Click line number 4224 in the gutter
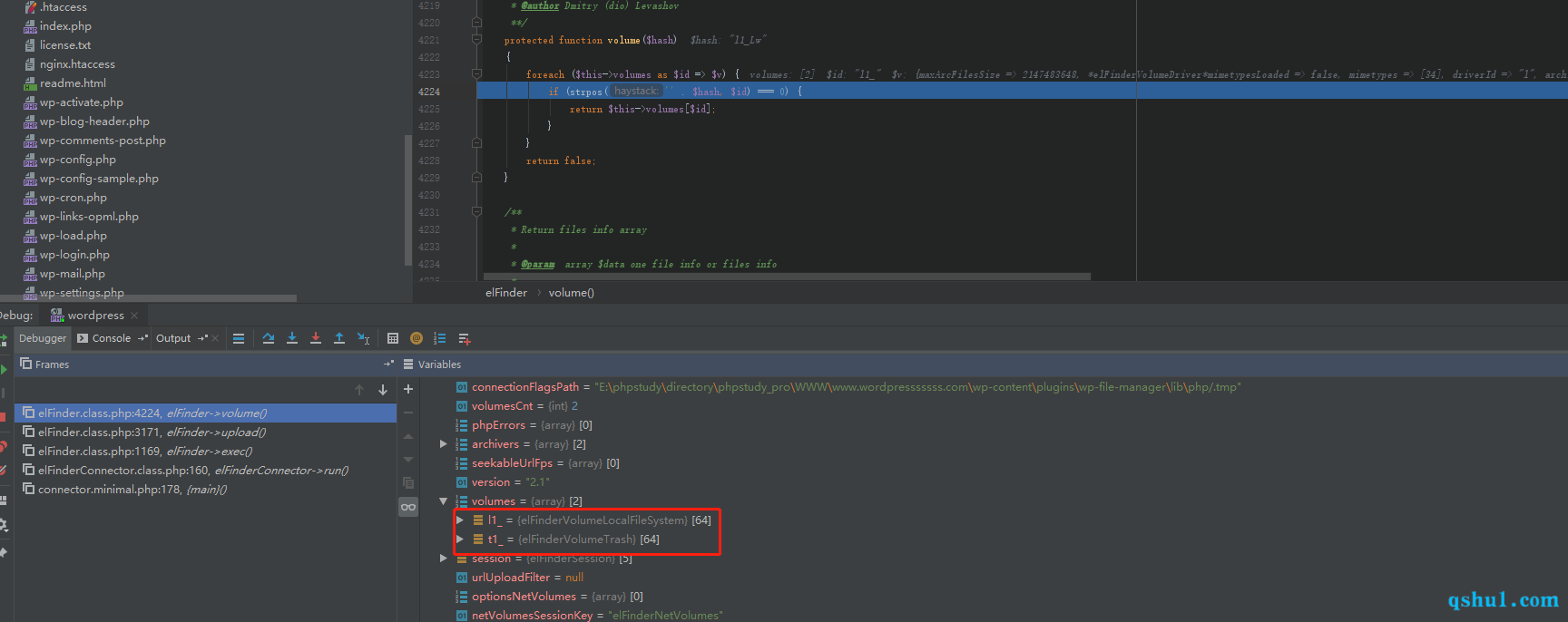The image size is (1568, 622). [x=429, y=92]
